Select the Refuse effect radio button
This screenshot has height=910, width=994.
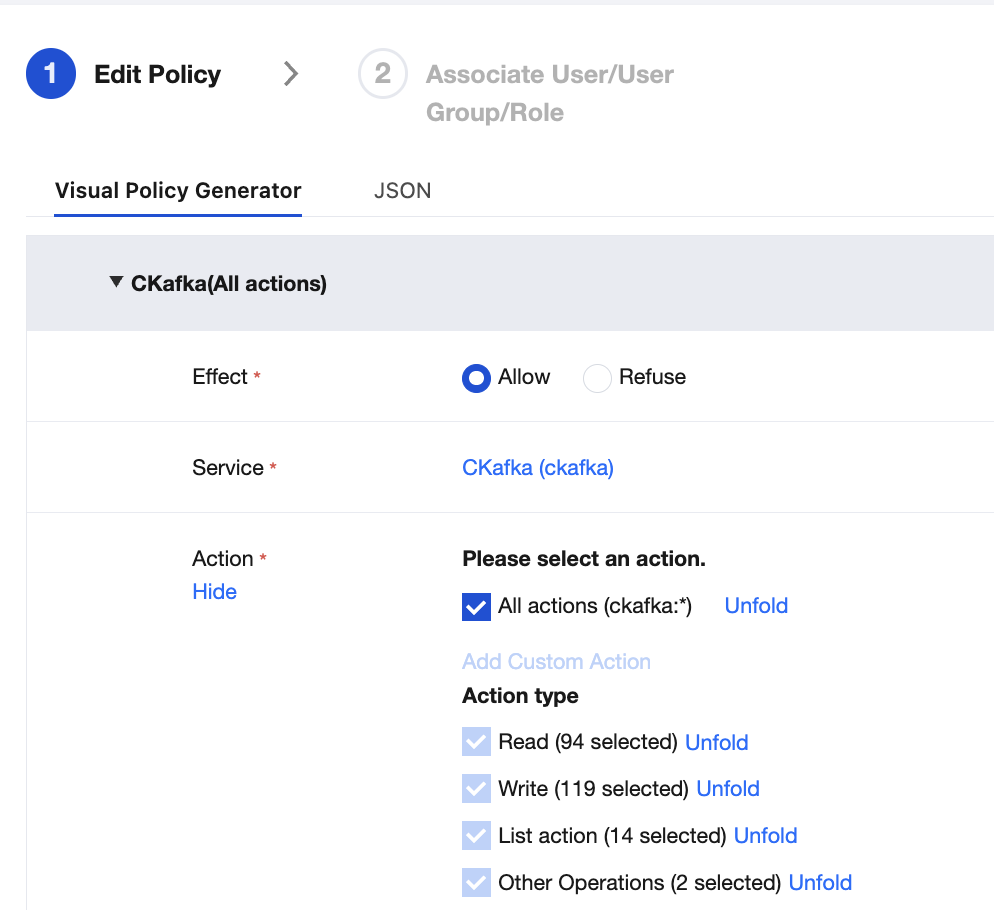click(597, 378)
